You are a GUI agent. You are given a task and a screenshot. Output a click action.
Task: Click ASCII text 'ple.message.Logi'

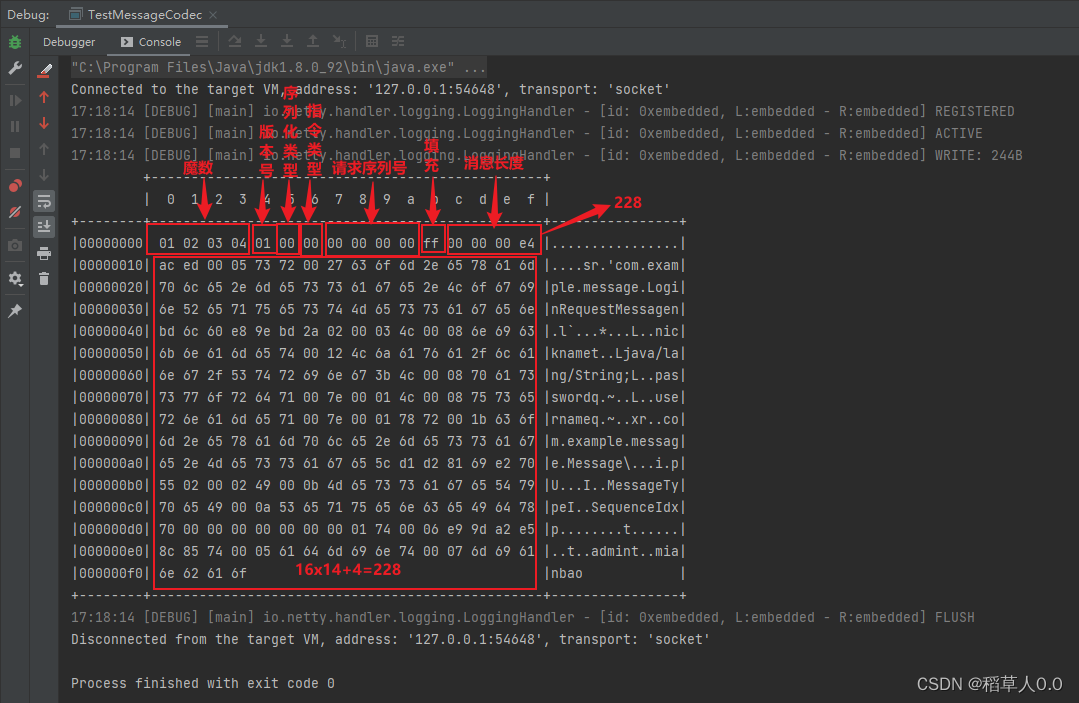(615, 288)
